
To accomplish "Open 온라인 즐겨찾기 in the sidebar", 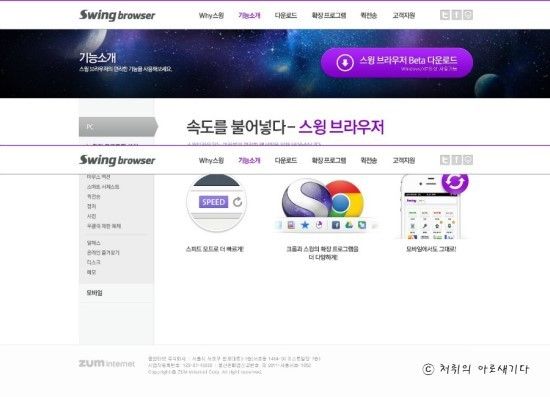I will click(103, 253).
